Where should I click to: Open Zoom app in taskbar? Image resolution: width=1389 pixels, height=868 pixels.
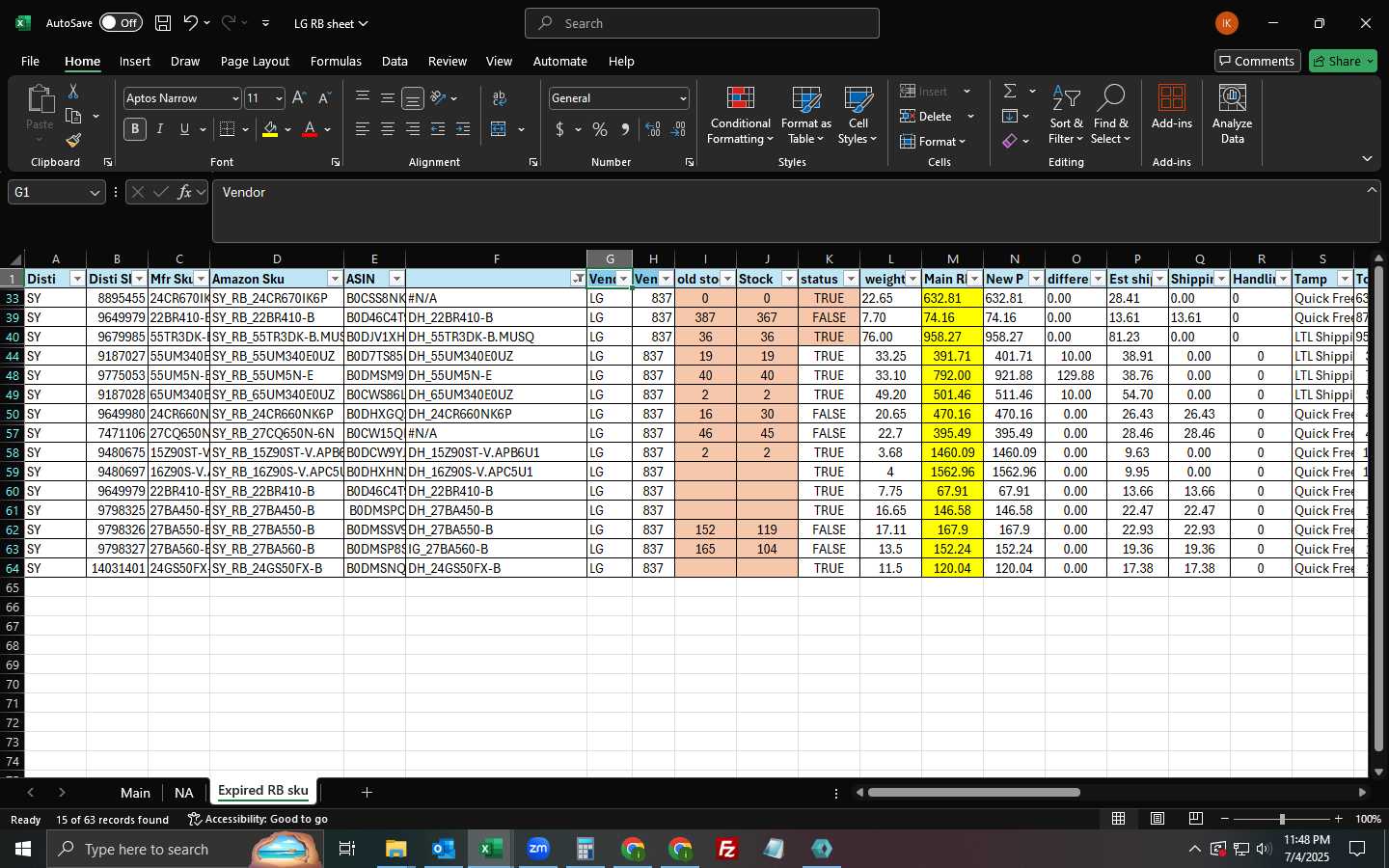538,849
